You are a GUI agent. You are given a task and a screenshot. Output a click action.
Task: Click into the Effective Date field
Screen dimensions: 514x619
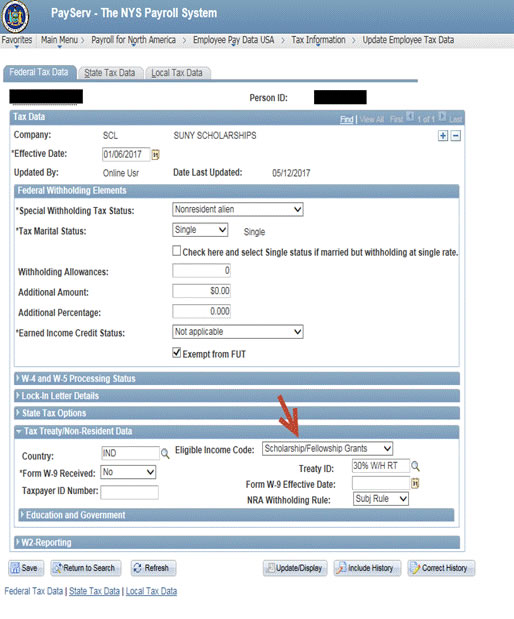126,154
